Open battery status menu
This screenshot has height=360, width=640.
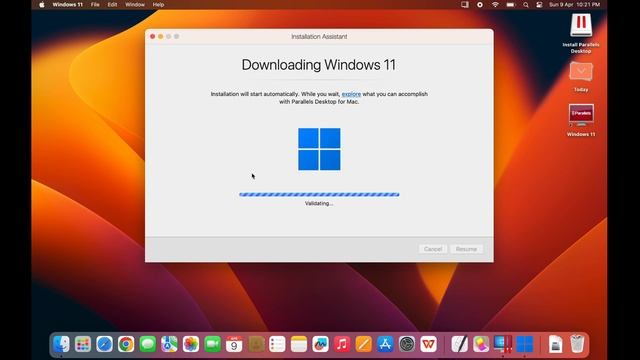point(511,5)
